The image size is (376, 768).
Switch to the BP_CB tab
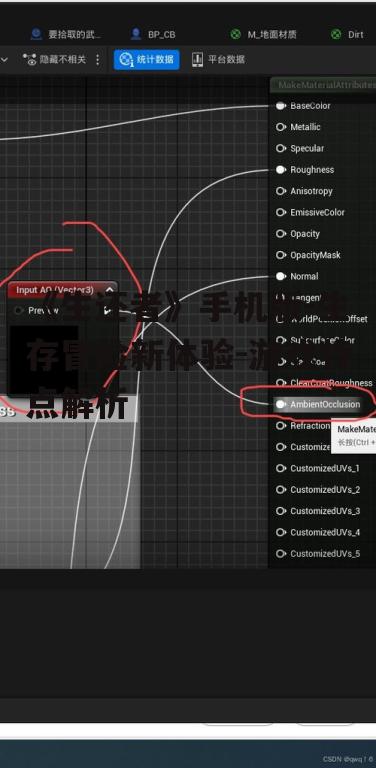(x=153, y=34)
